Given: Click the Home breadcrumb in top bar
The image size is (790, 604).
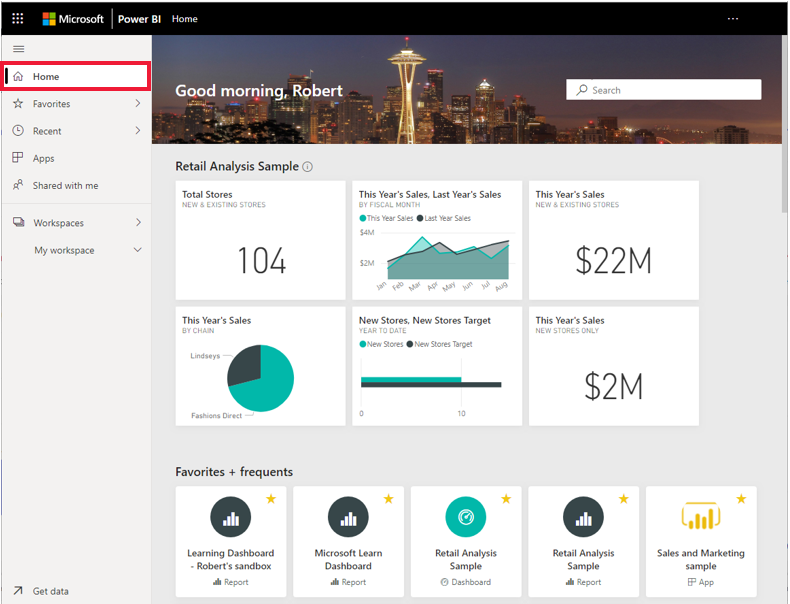Looking at the screenshot, I should click(x=184, y=19).
